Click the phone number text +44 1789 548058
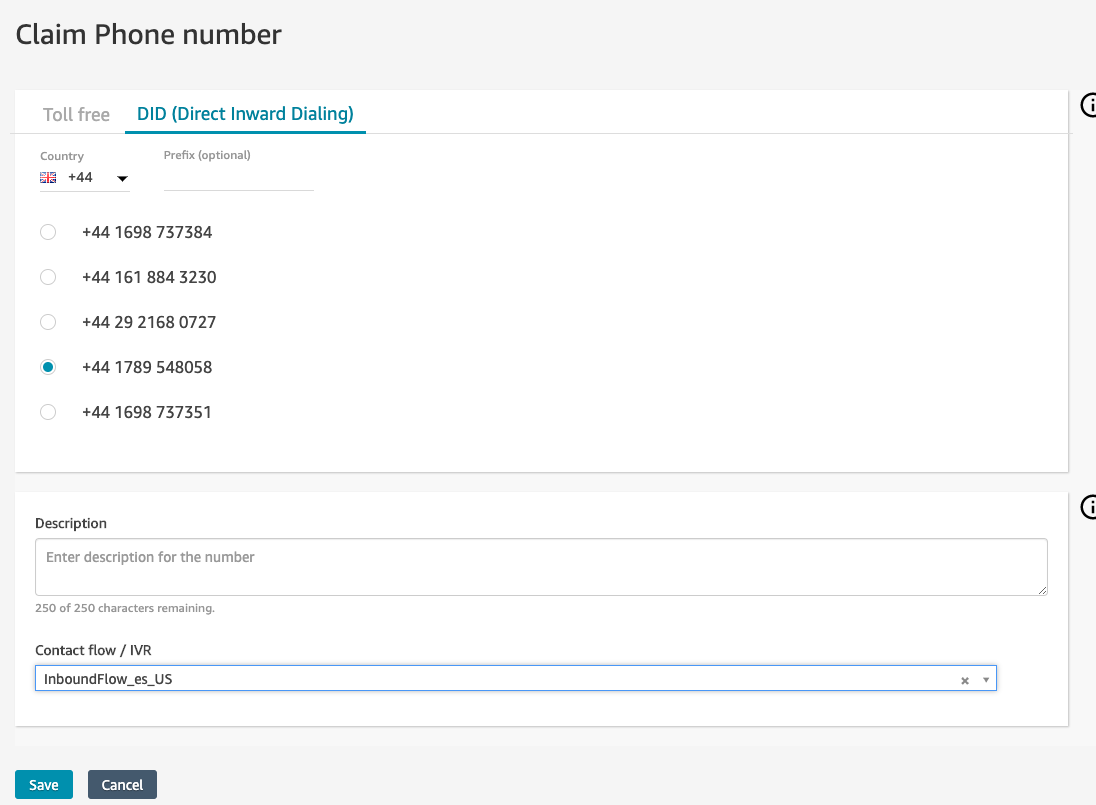Image resolution: width=1096 pixels, height=805 pixels. point(147,367)
